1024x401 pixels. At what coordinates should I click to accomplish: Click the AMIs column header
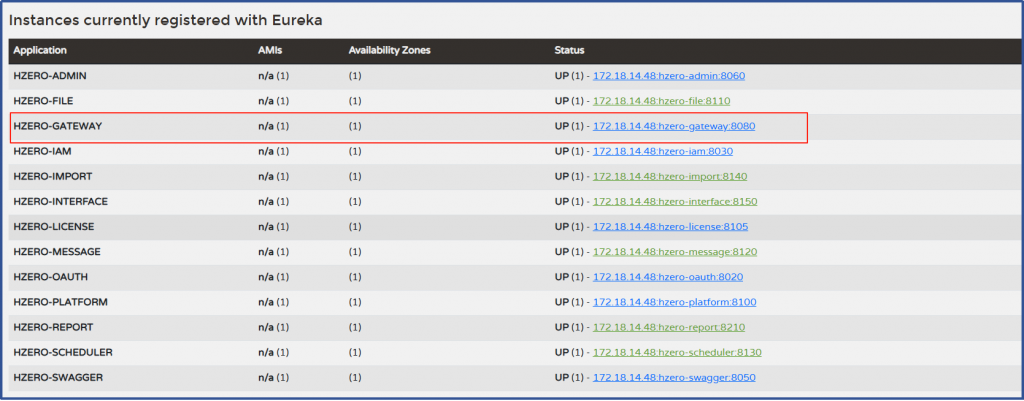point(269,50)
